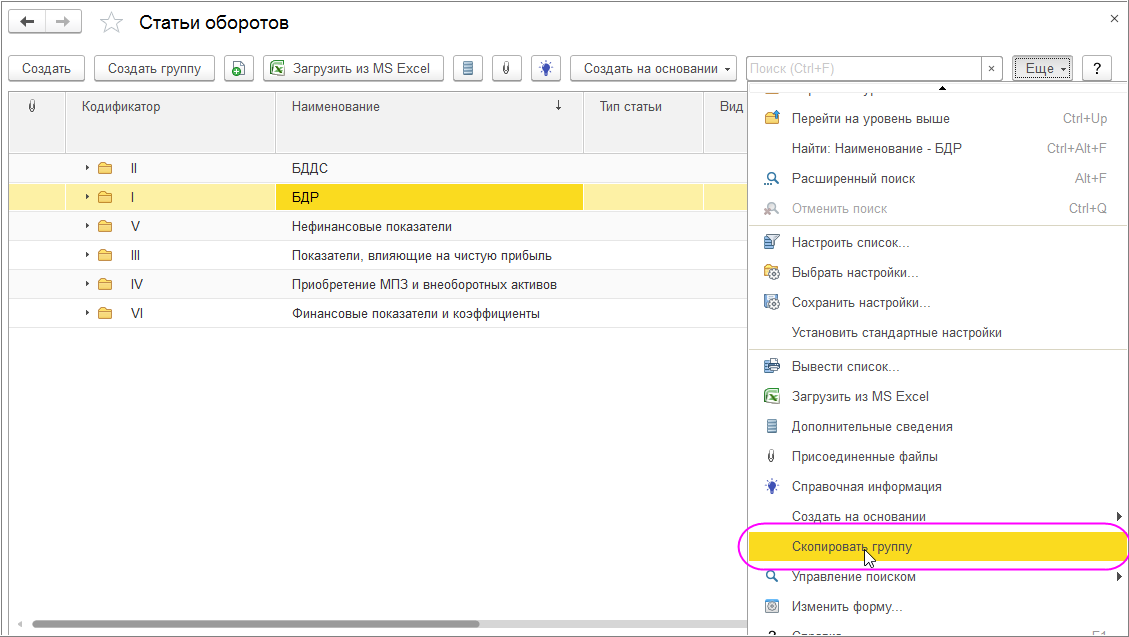
Task: Choose Сохранить настройки... menu item
Action: coord(937,302)
